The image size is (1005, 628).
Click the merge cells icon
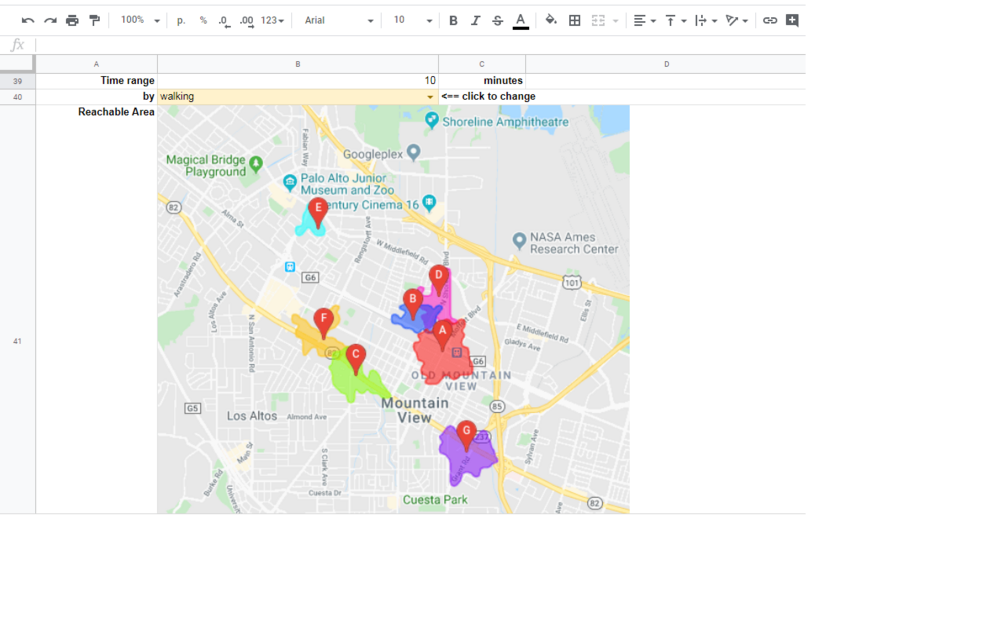point(598,21)
